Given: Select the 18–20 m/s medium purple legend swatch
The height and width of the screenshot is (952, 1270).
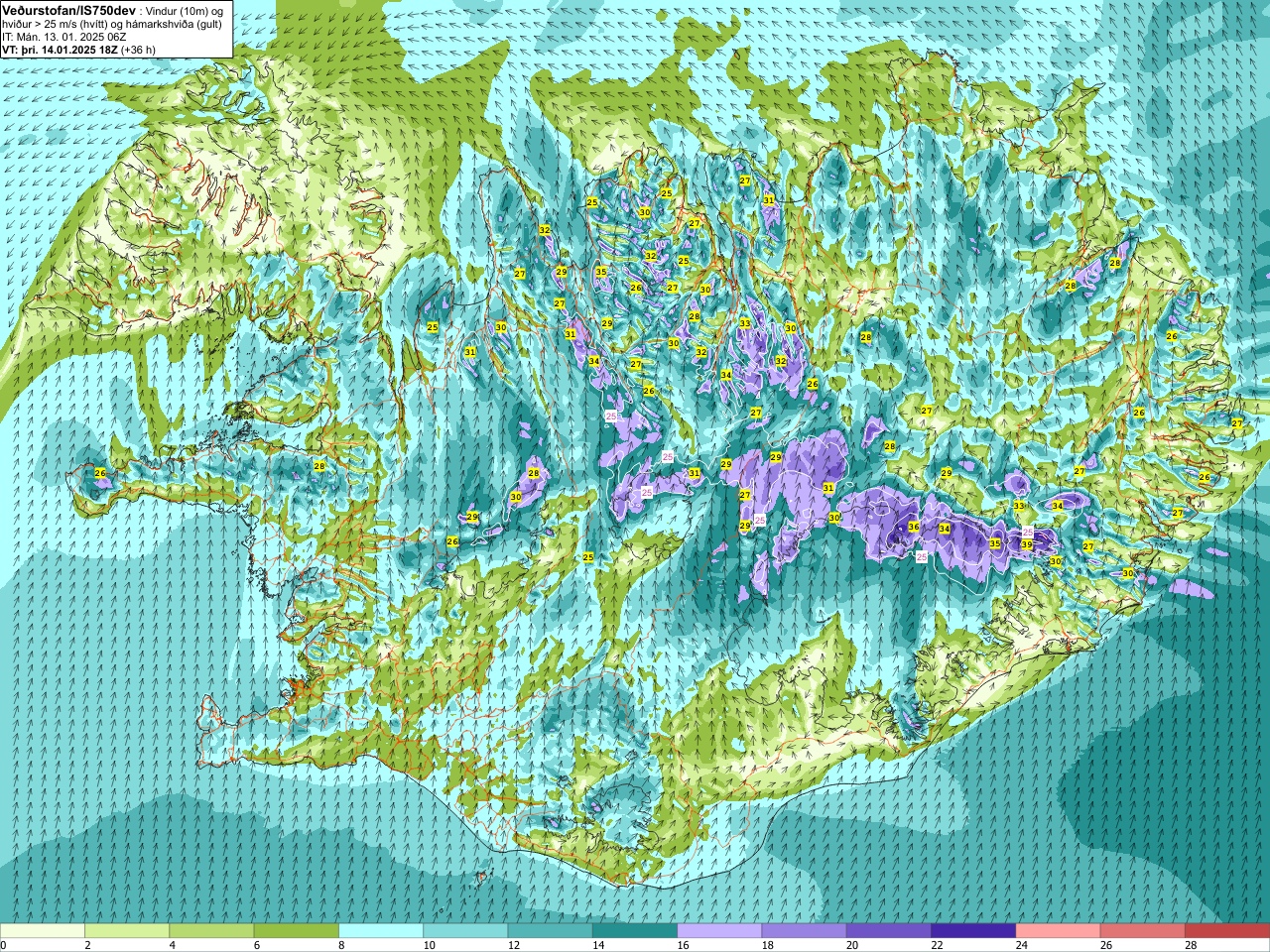Looking at the screenshot, I should point(805,931).
